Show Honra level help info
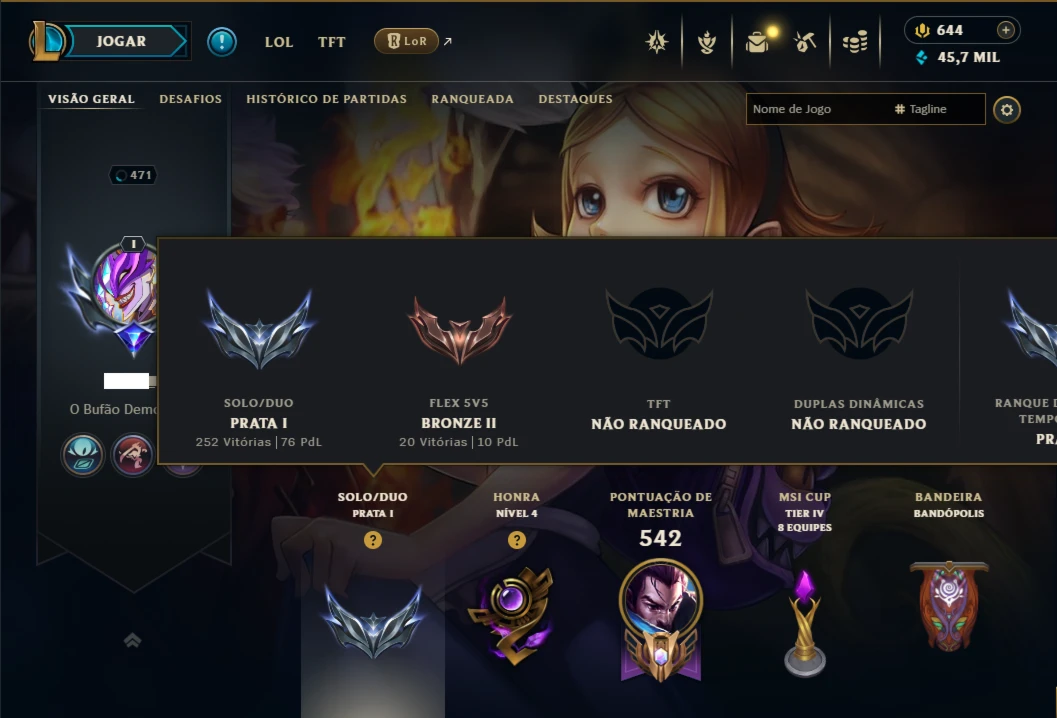The height and width of the screenshot is (718, 1057). click(x=516, y=540)
